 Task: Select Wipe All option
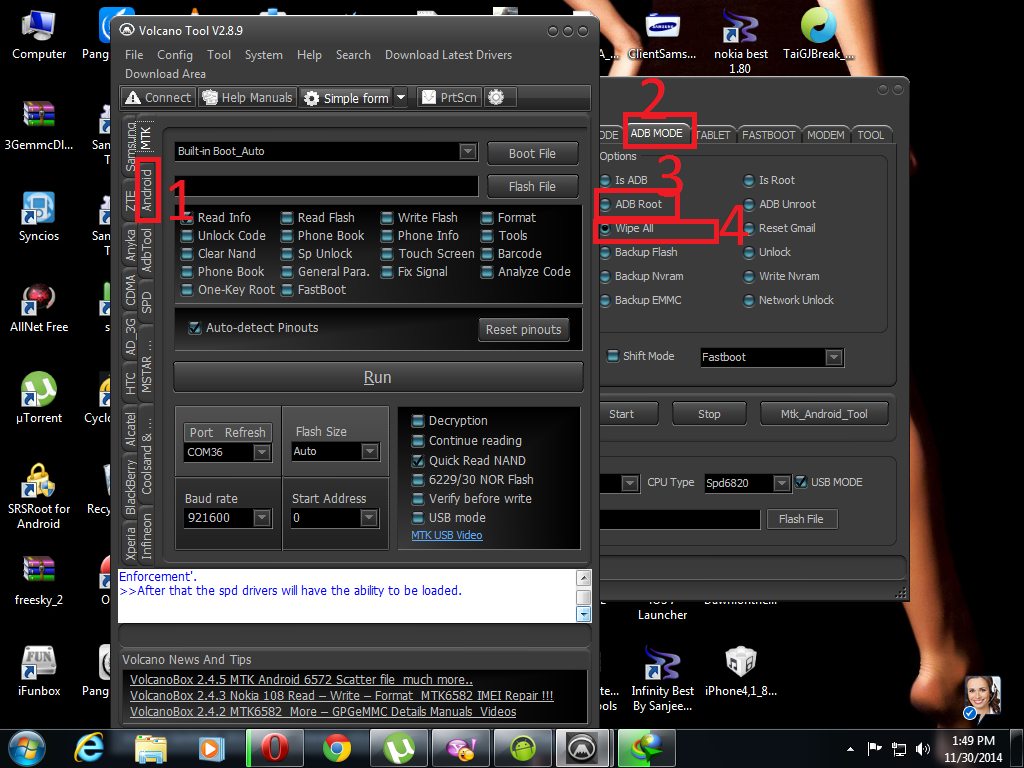605,229
